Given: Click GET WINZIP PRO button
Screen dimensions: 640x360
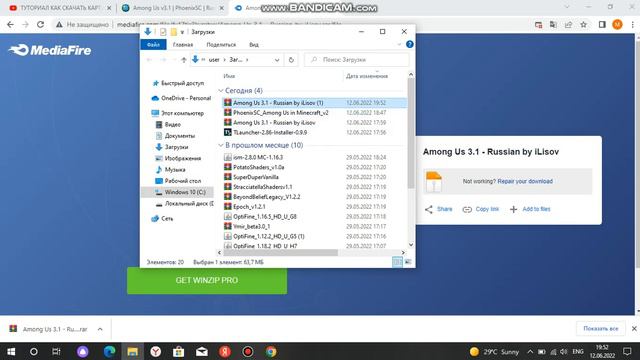Looking at the screenshot, I should (207, 281).
